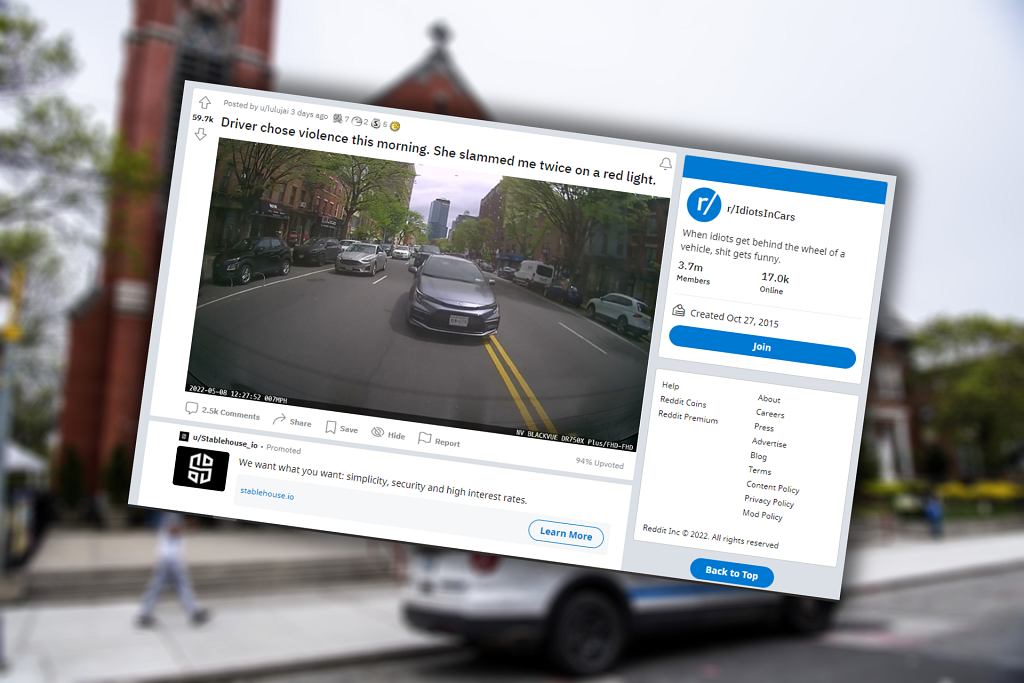Open the Careers footer link
1024x683 pixels.
[x=770, y=413]
